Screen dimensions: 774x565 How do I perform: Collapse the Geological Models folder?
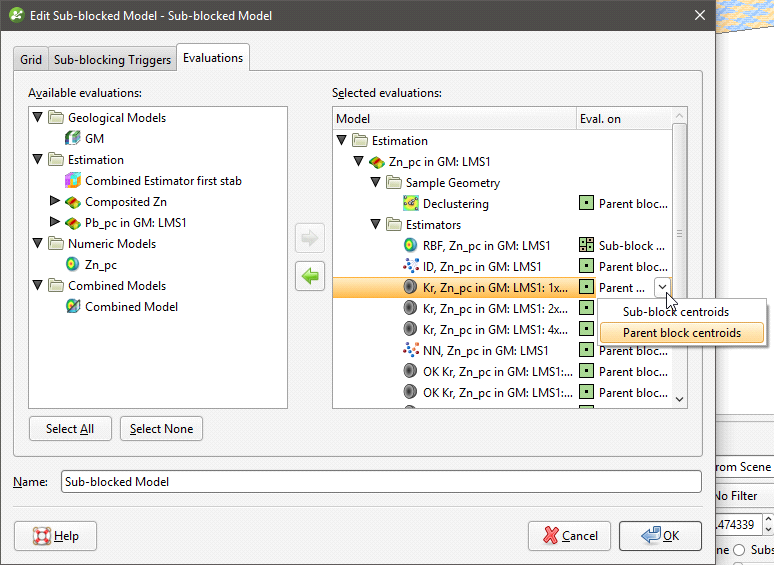(x=38, y=117)
